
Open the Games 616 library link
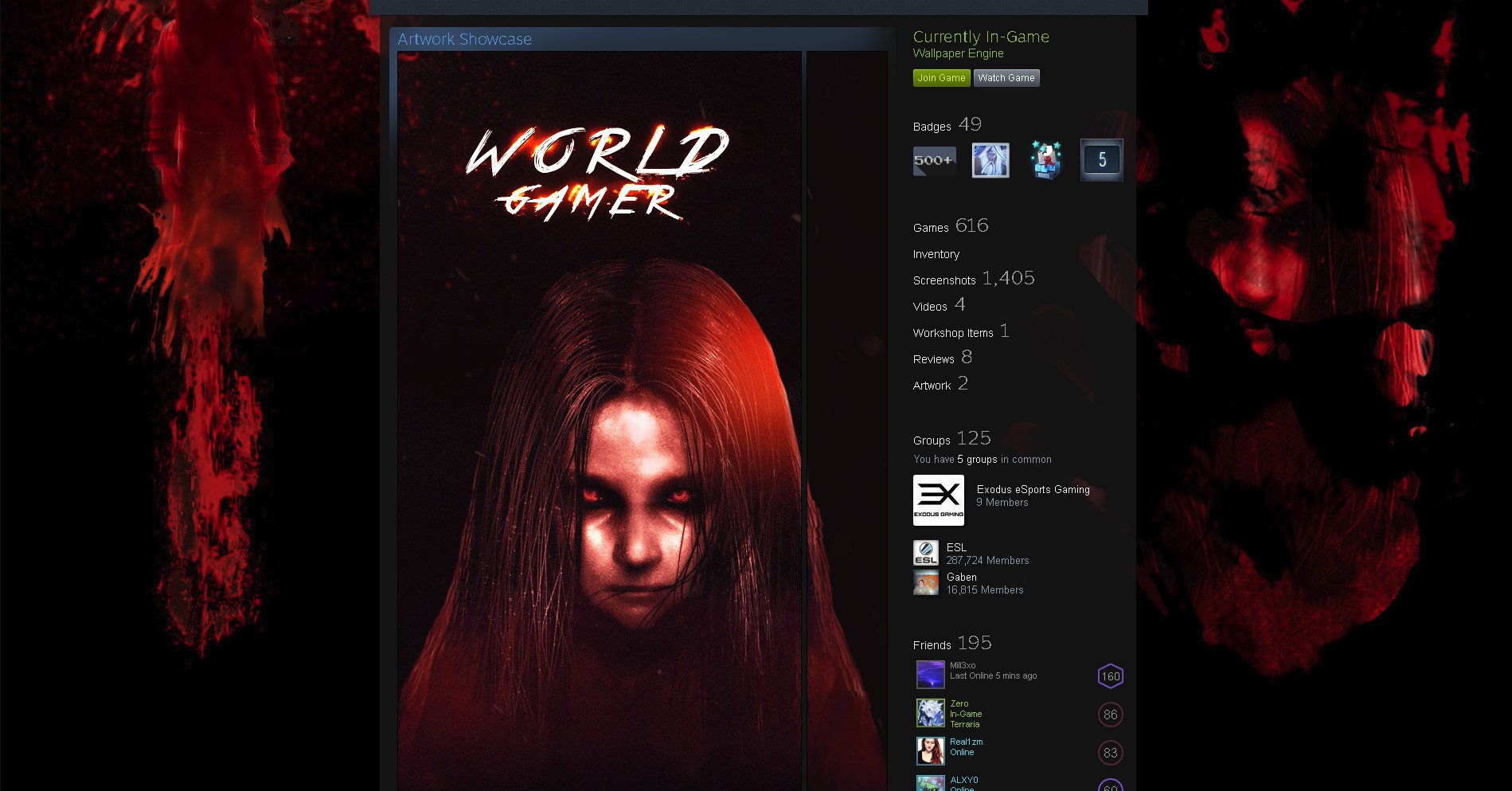coord(951,226)
